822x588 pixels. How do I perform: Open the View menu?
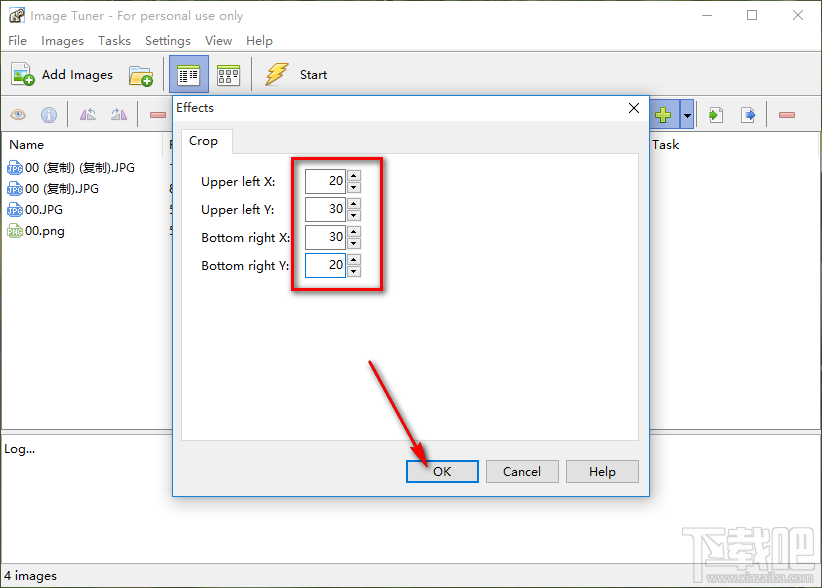tap(218, 41)
